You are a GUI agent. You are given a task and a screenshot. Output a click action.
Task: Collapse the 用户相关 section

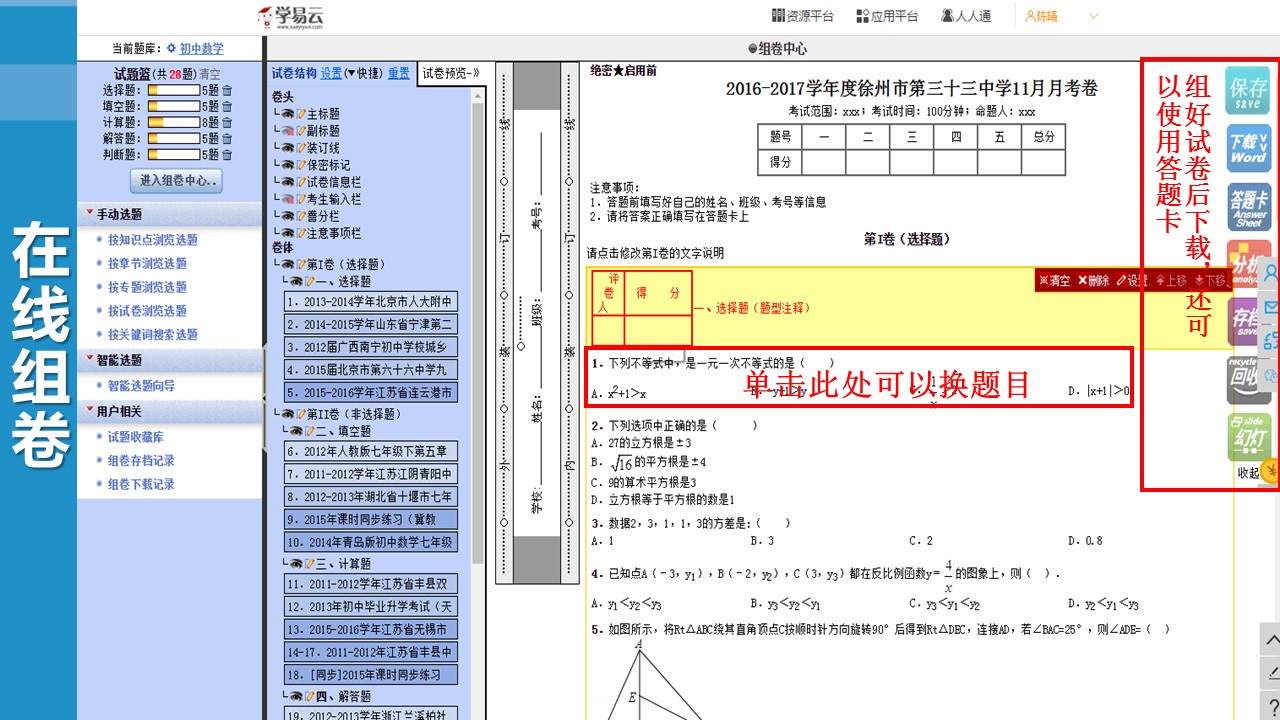pyautogui.click(x=90, y=411)
